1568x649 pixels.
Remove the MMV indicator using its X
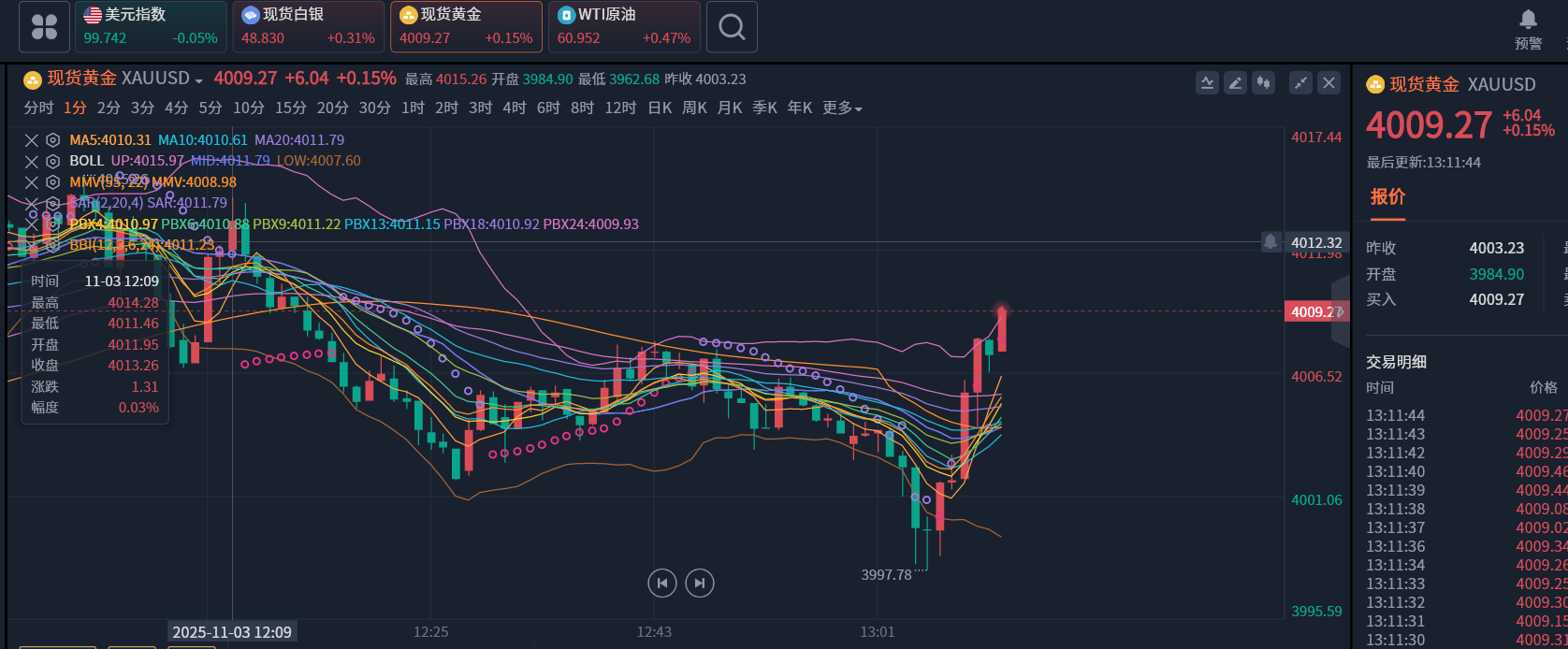point(32,182)
